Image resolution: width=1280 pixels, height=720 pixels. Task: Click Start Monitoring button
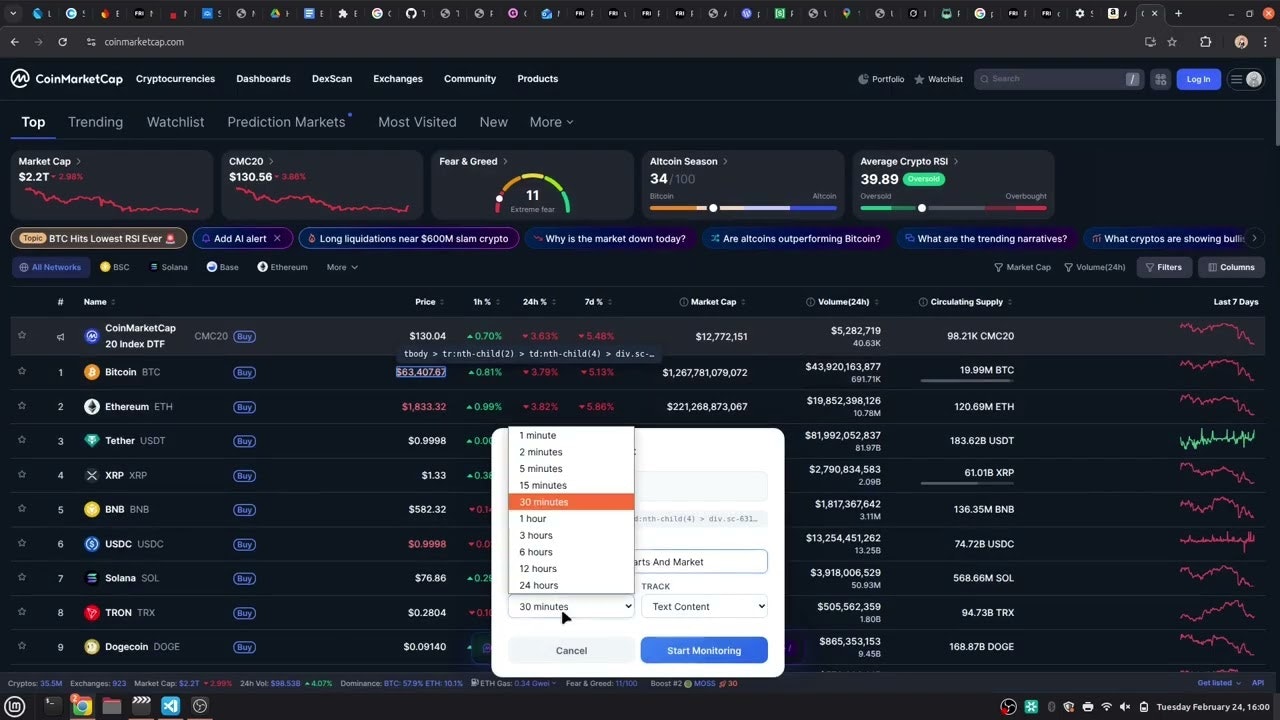[704, 650]
